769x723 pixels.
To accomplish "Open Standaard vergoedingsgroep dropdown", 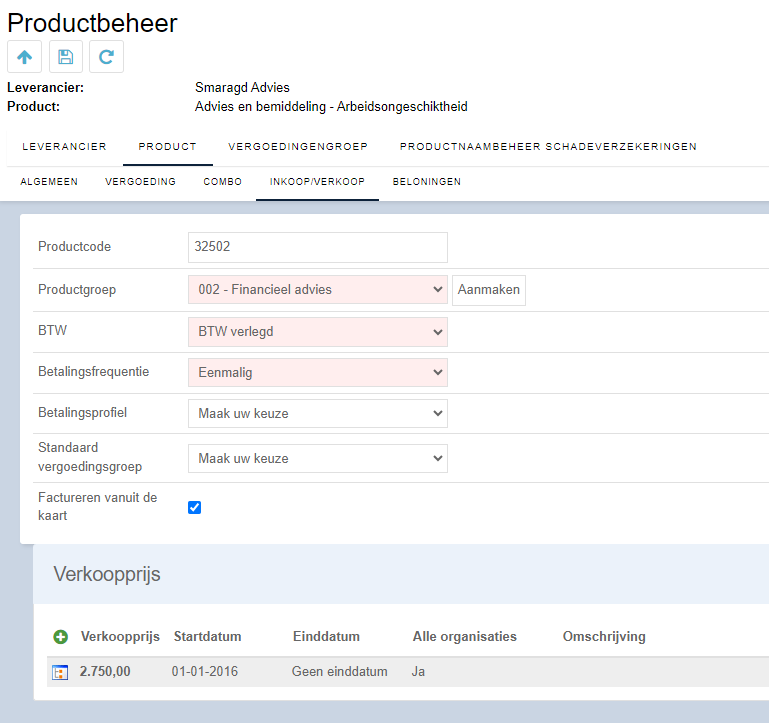I will 318,459.
